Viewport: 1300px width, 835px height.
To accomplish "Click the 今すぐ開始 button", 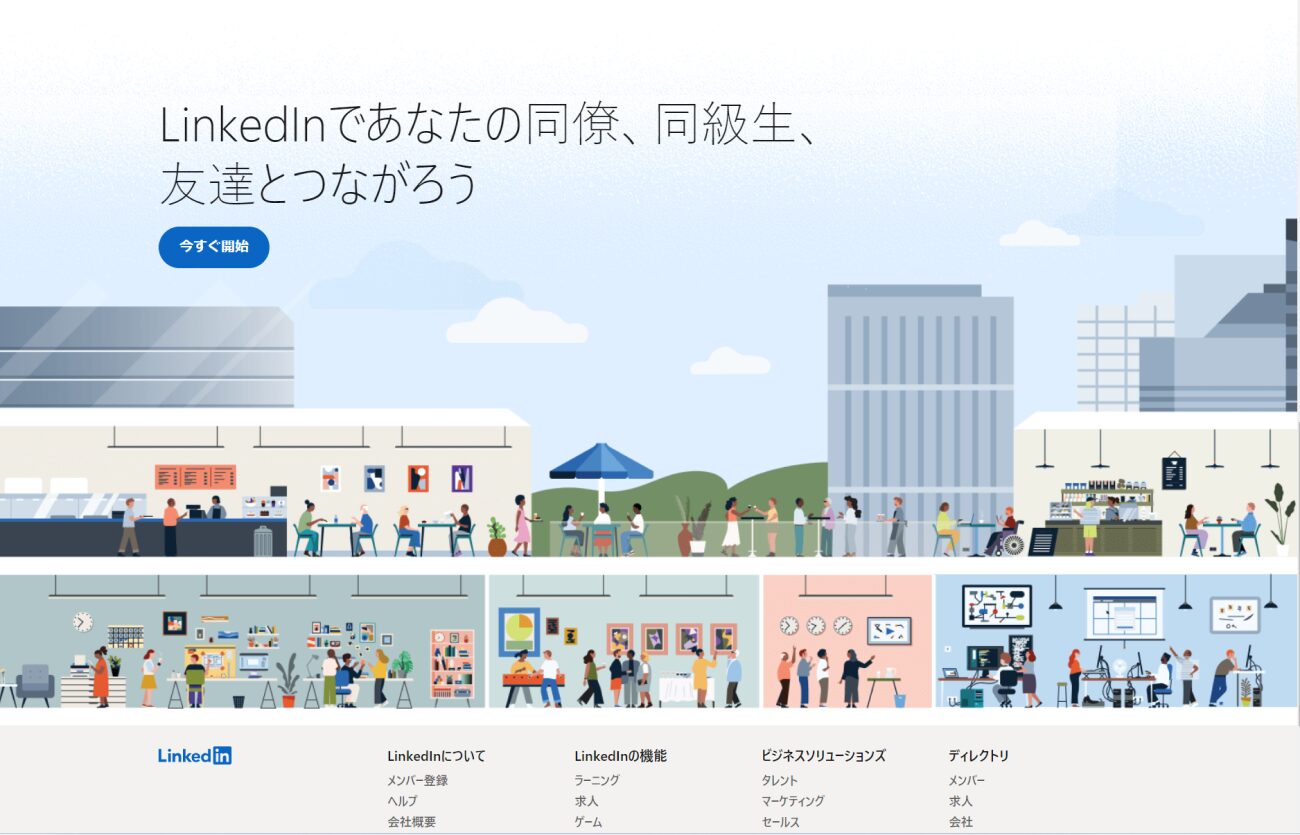I will point(214,247).
